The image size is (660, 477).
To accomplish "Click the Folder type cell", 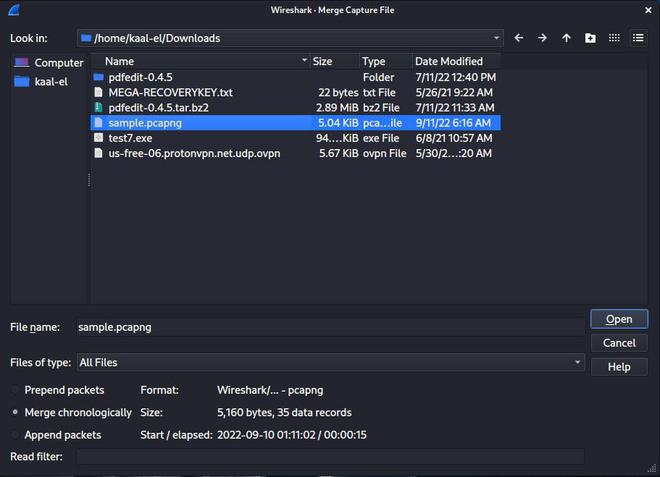I will 378,77.
